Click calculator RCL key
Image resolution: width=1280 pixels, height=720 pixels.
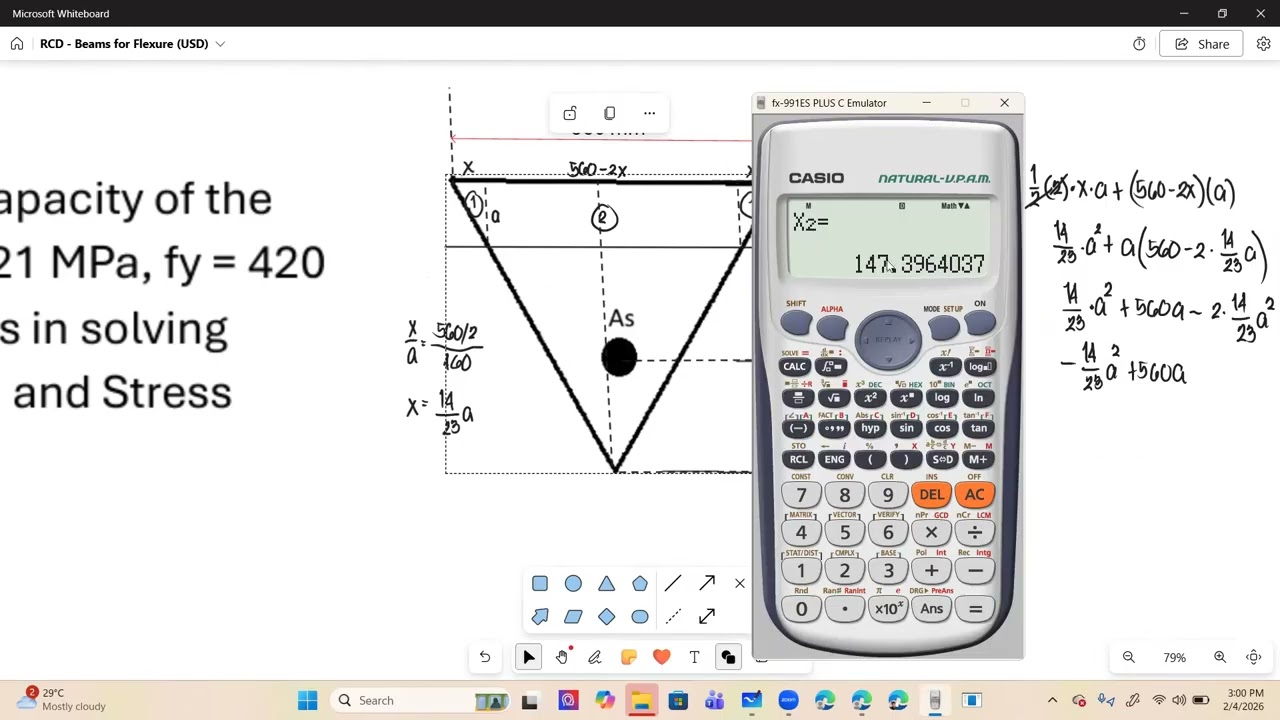(798, 460)
